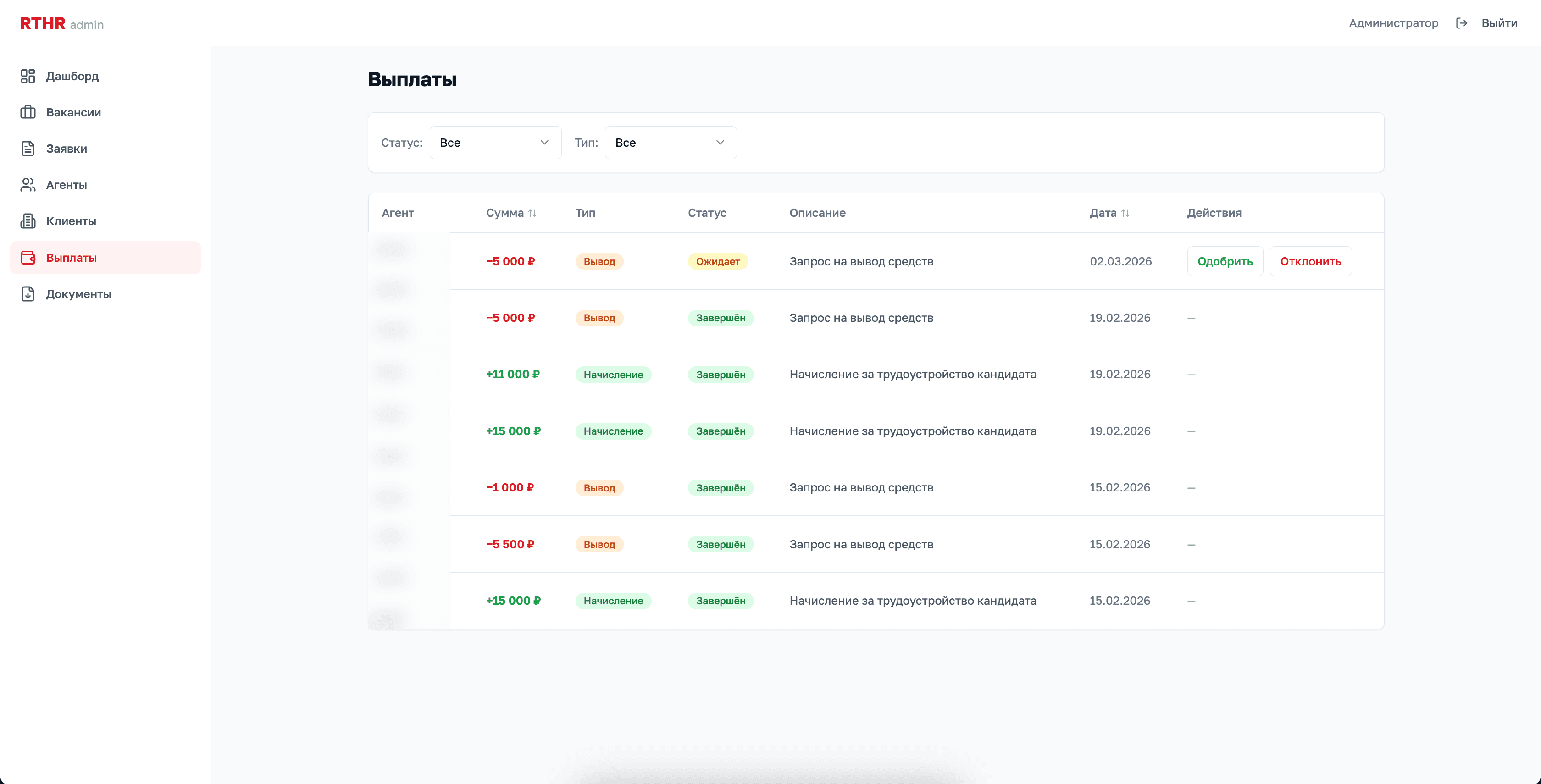
Task: Click the building icon beside Клиенты
Action: [x=28, y=221]
